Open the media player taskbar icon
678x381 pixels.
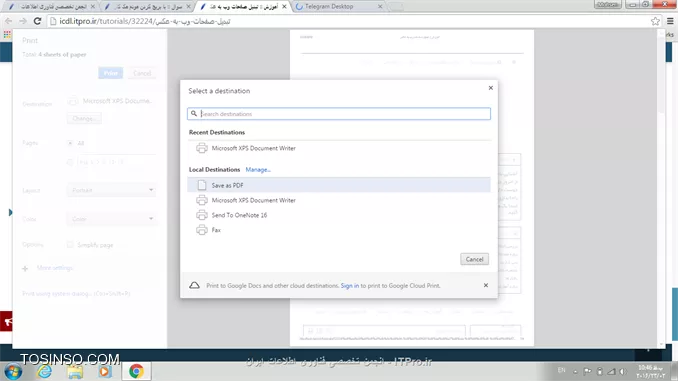click(x=104, y=371)
